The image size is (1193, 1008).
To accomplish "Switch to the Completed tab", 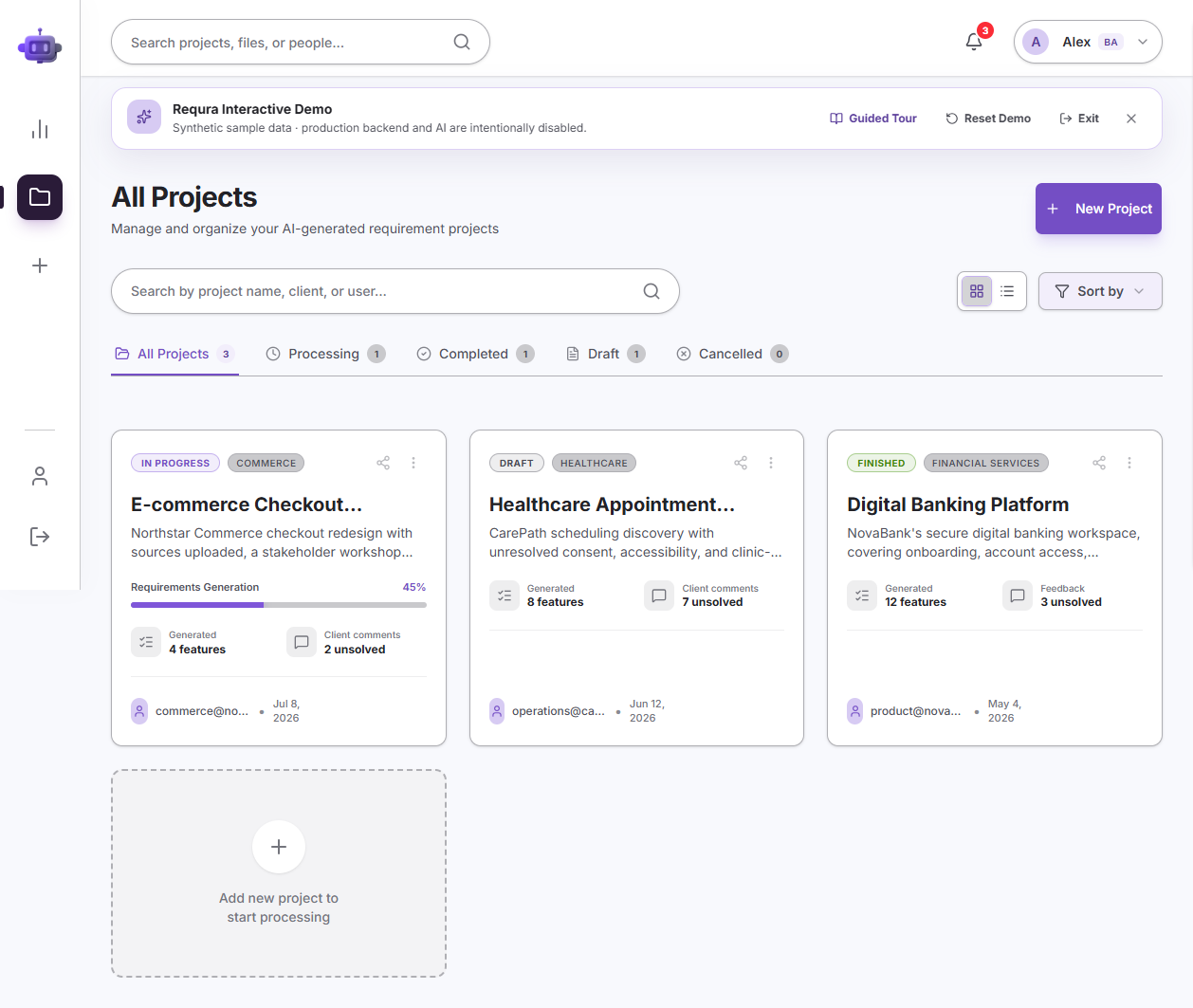I will coord(475,354).
